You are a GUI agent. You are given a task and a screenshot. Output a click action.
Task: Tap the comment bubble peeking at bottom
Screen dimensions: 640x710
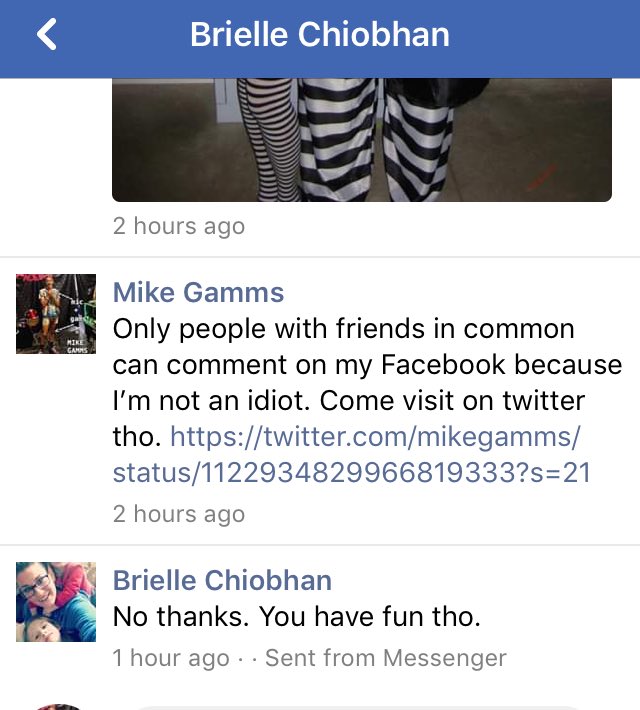click(x=358, y=707)
